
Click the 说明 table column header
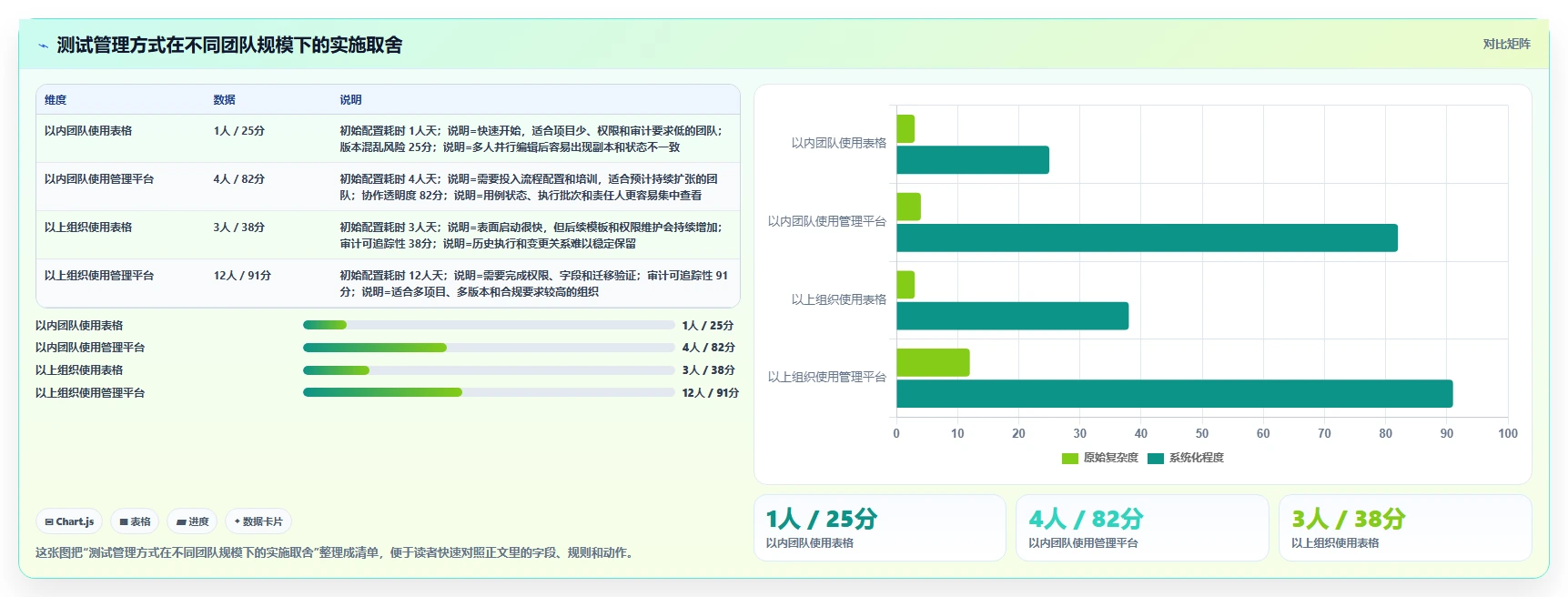point(350,100)
